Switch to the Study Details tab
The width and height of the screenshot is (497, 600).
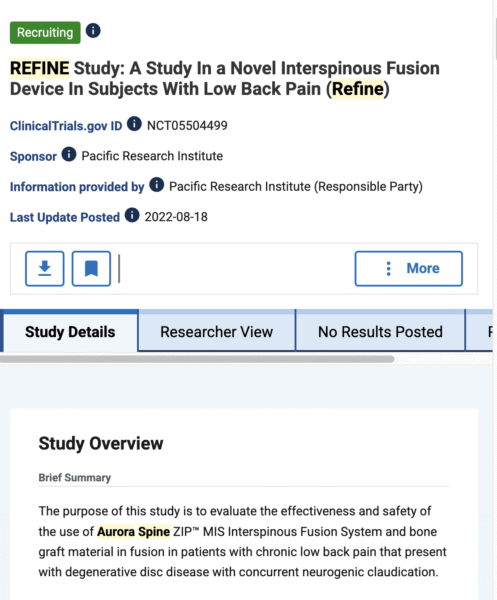point(70,331)
